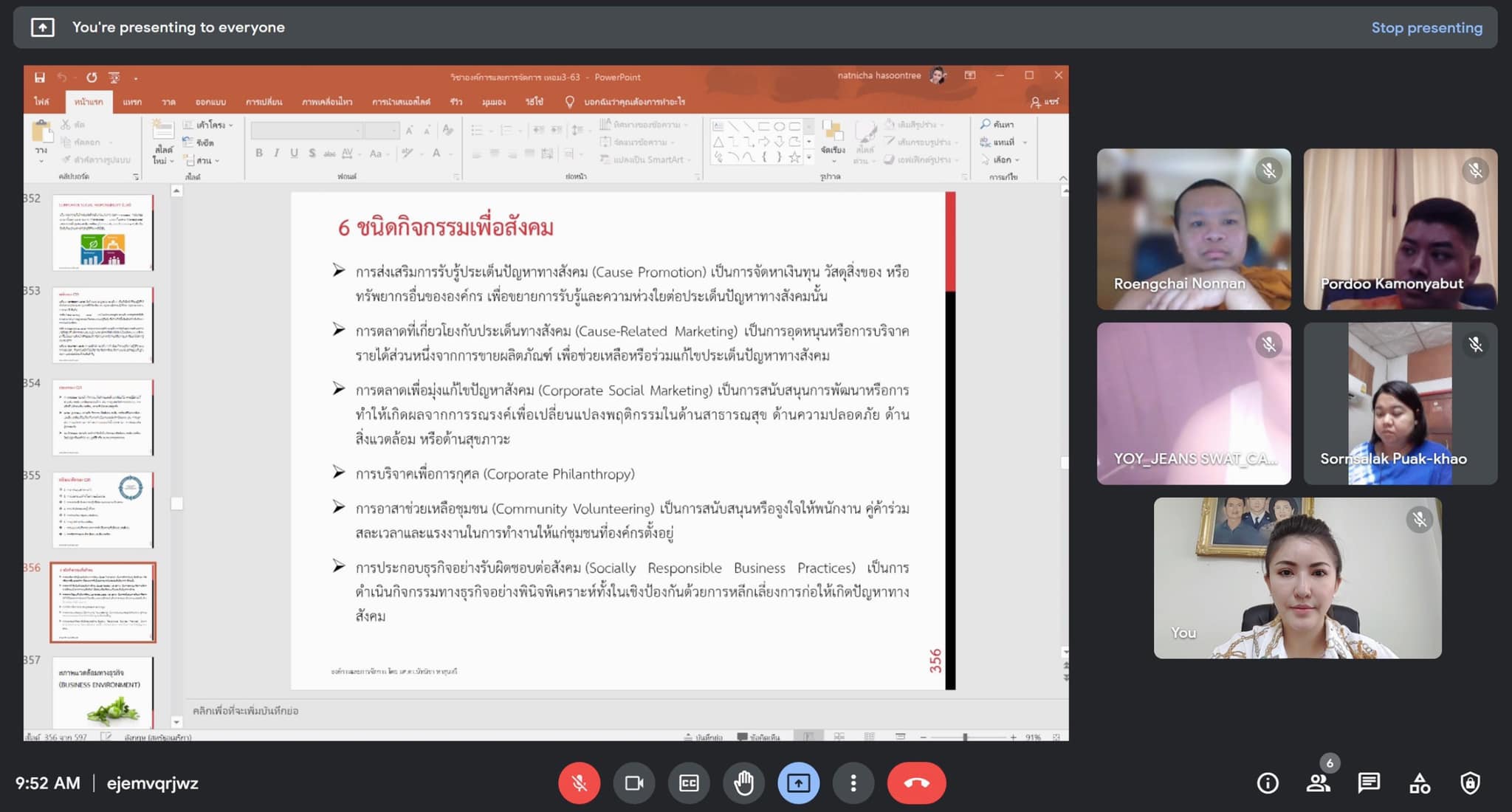The height and width of the screenshot is (812, 1512).
Task: Unmute the microphone in the call bar
Action: (579, 783)
